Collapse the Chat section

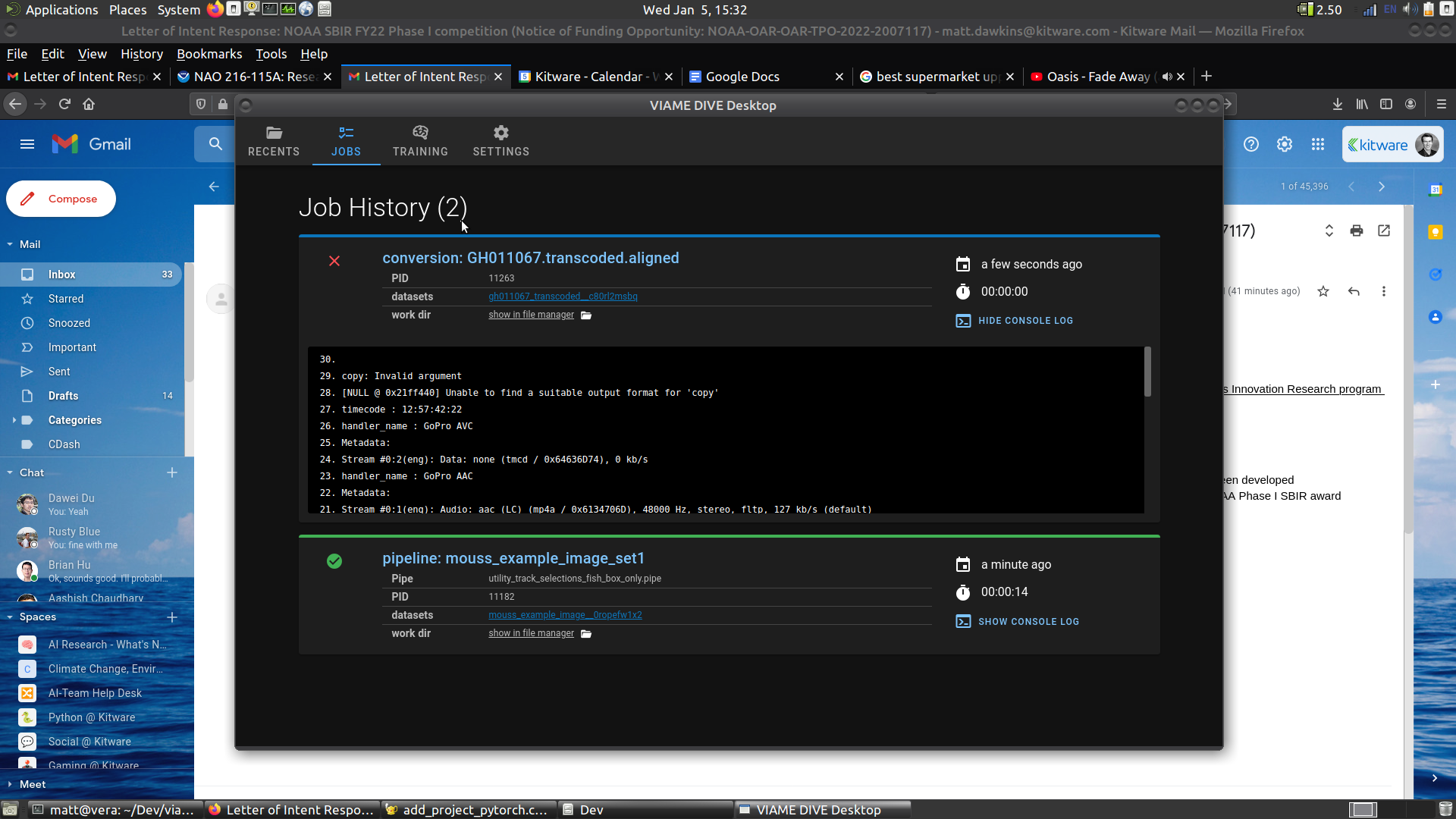pos(10,472)
